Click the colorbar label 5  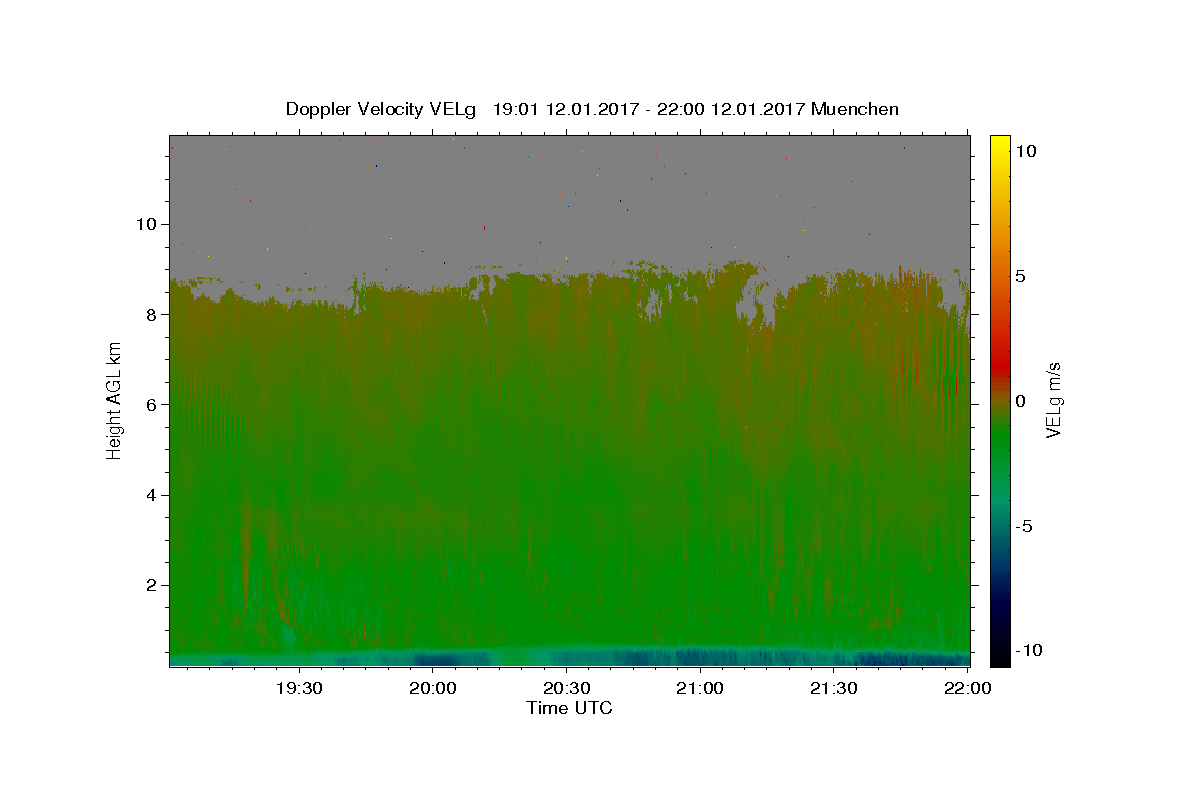1021,276
